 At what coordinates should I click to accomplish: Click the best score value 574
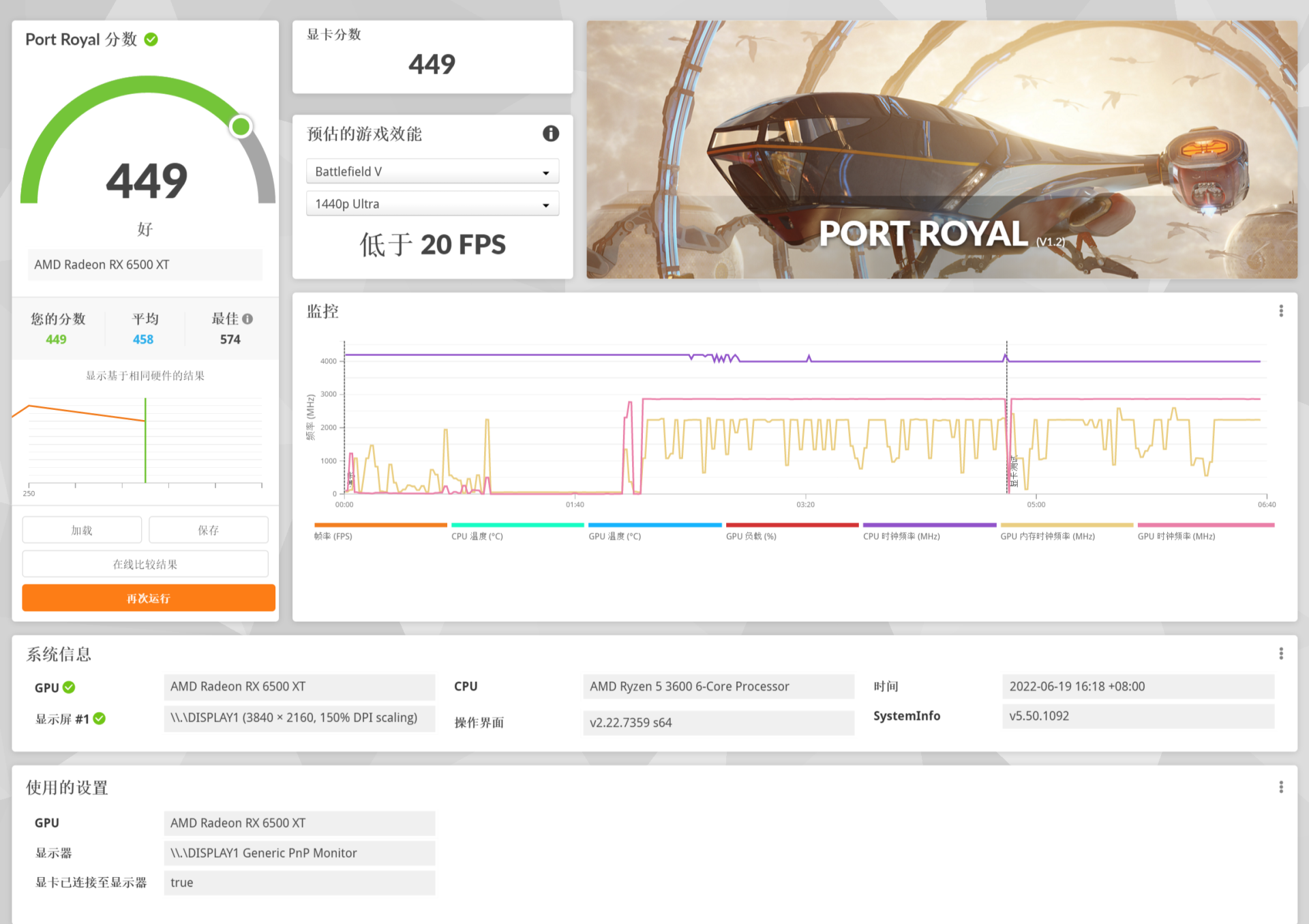point(230,339)
